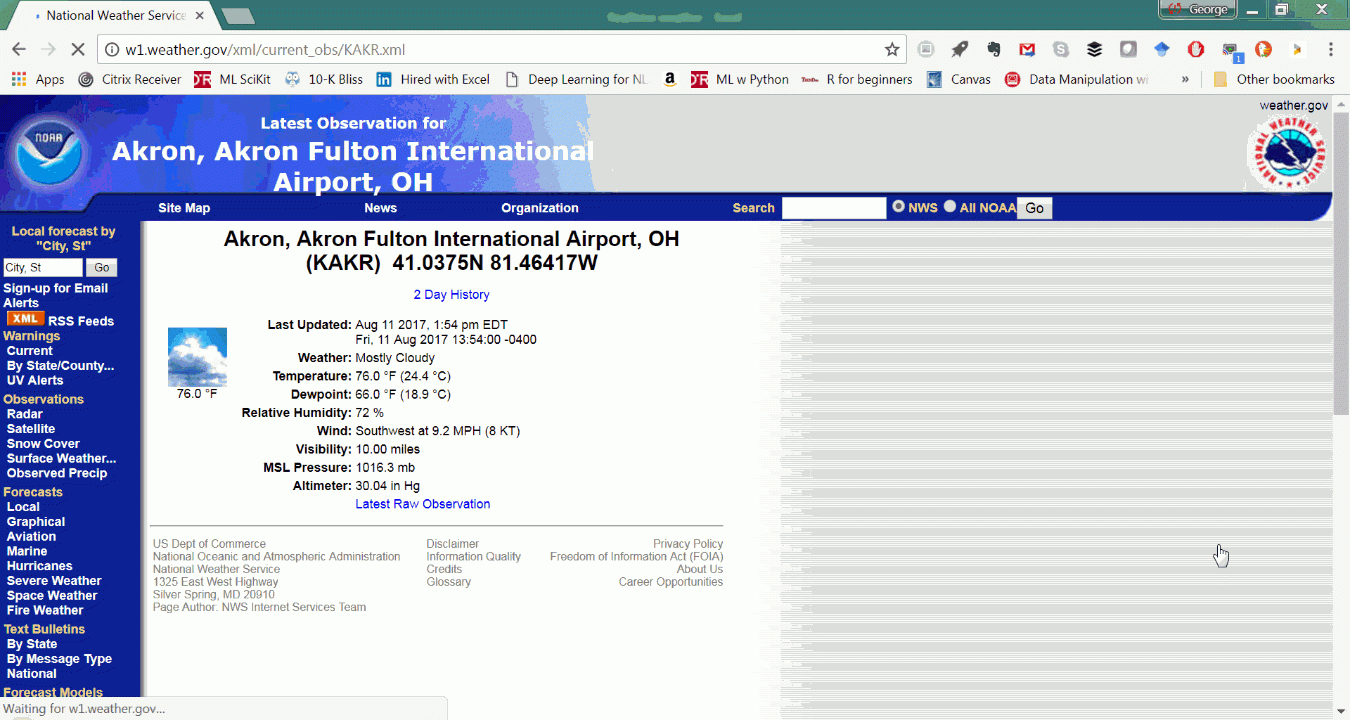1350x720 pixels.
Task: Select the All NOAA search radio button
Action: pyautogui.click(x=950, y=206)
